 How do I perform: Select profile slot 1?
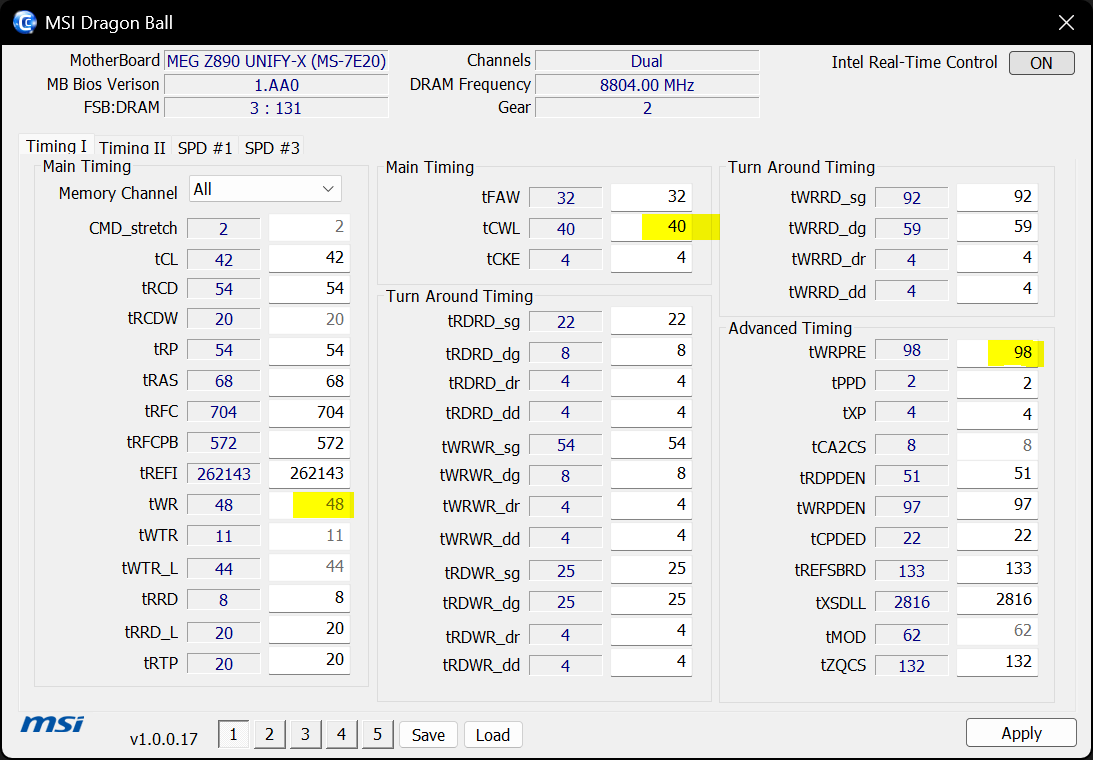tap(234, 734)
